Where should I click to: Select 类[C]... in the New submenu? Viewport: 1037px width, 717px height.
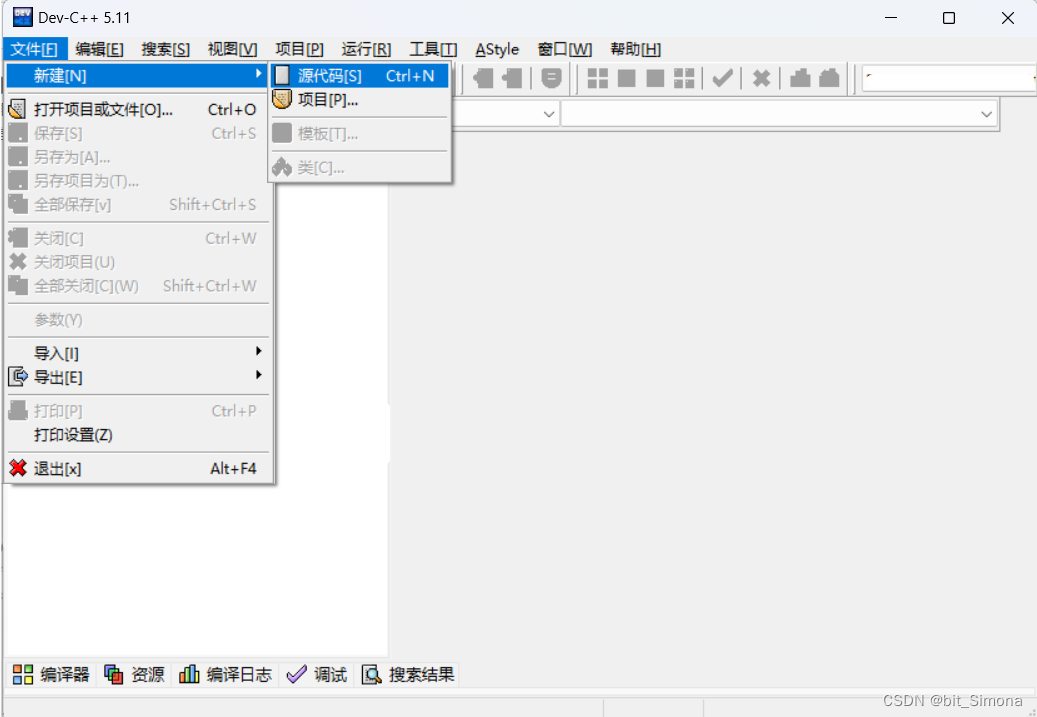[359, 167]
